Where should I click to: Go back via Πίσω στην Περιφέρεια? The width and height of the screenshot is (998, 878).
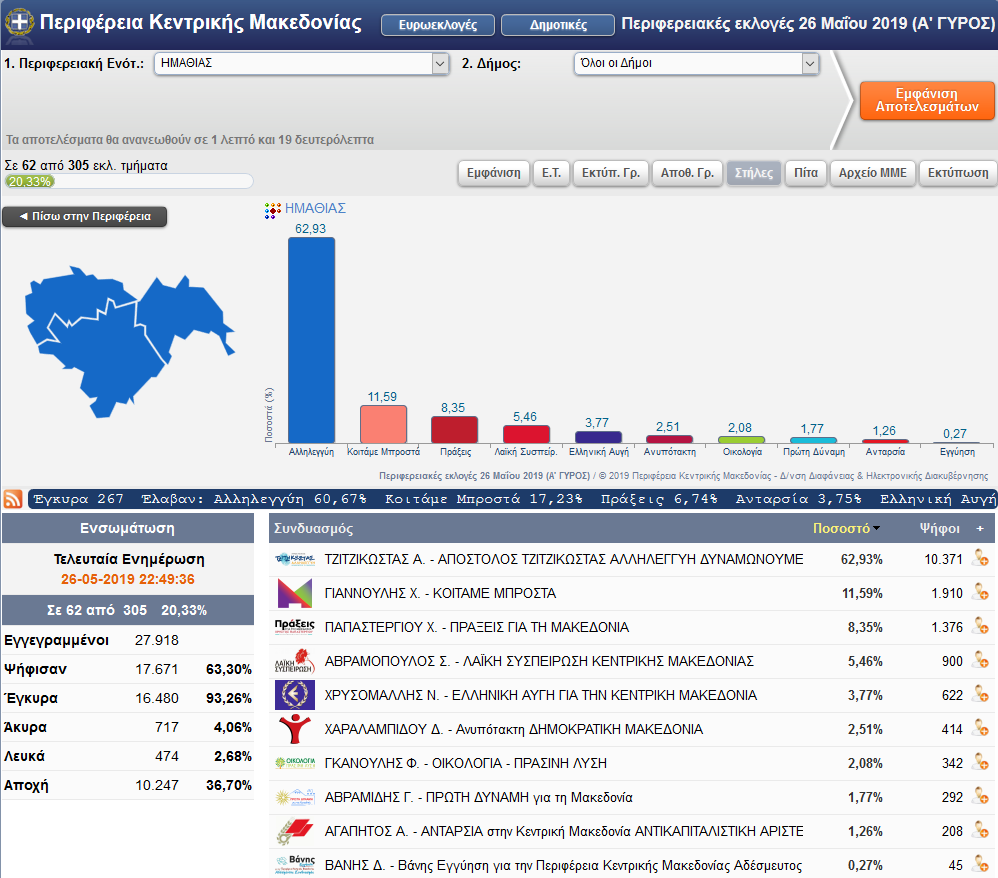[x=84, y=216]
